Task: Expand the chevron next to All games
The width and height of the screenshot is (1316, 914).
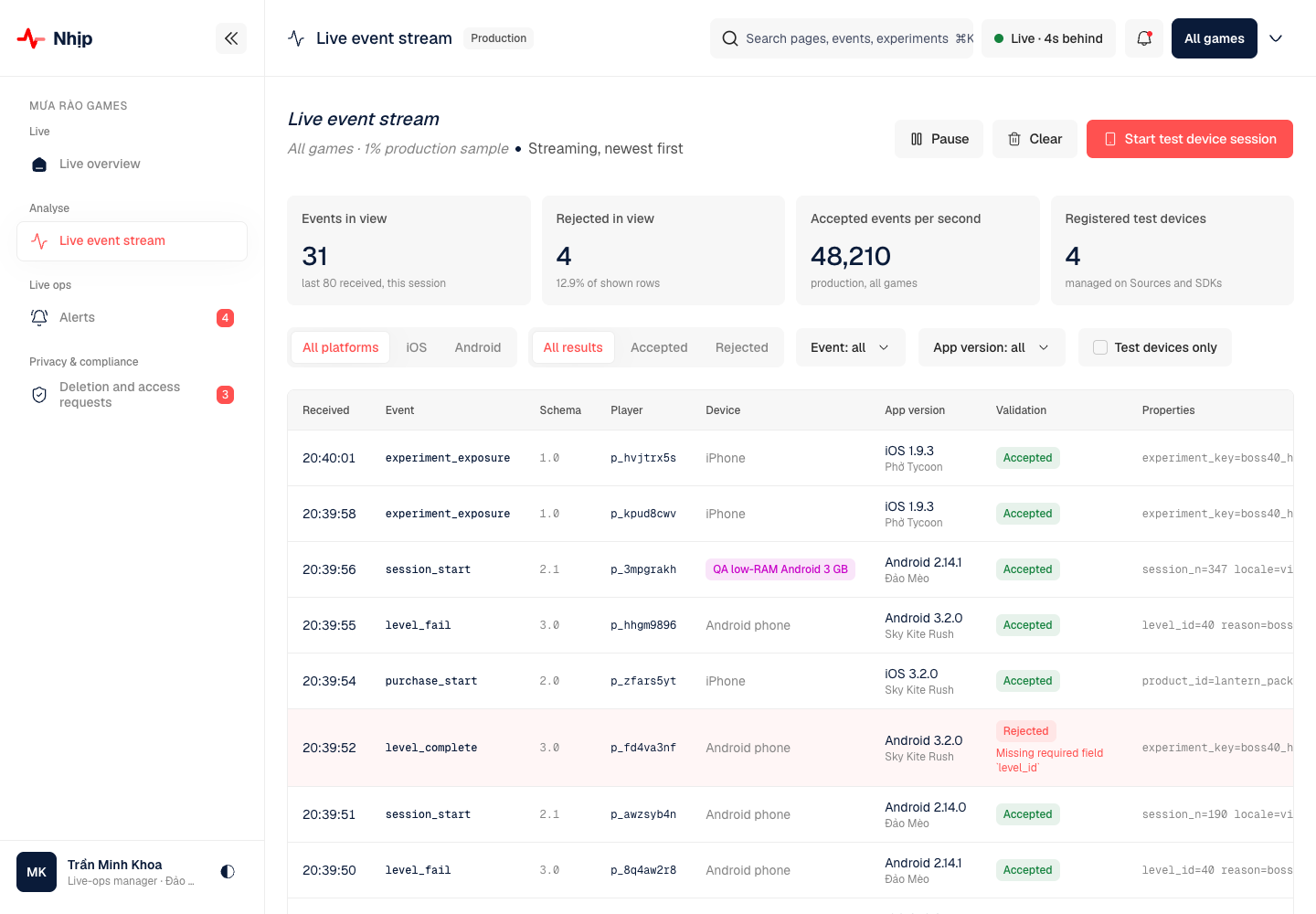Action: click(x=1276, y=38)
